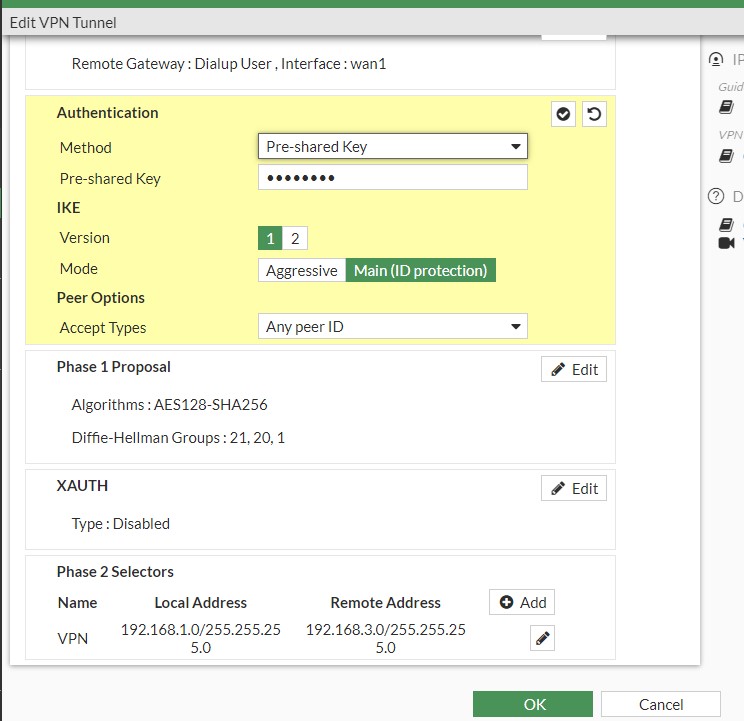Edit the XAUTH settings

tap(574, 488)
